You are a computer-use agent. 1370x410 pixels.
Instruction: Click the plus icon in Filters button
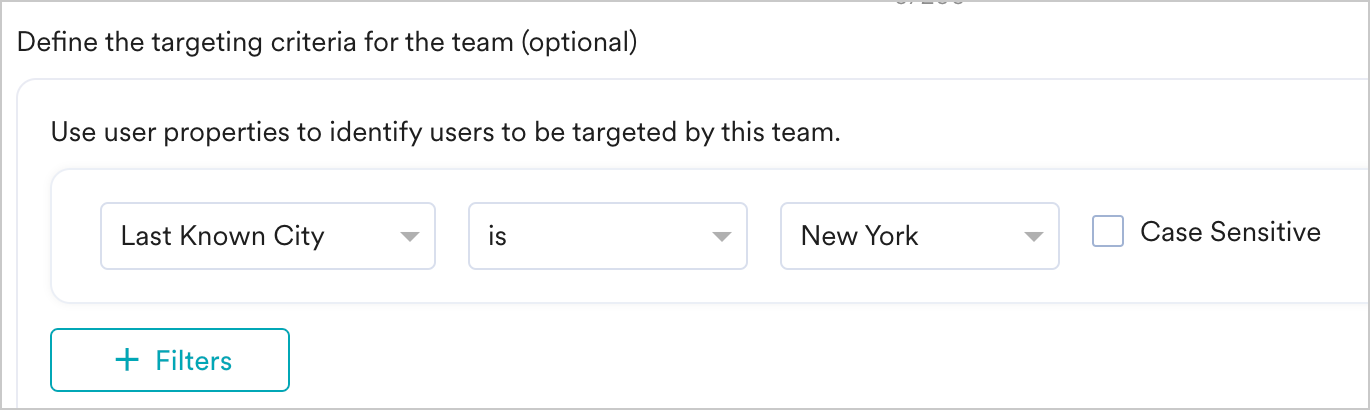(127, 360)
